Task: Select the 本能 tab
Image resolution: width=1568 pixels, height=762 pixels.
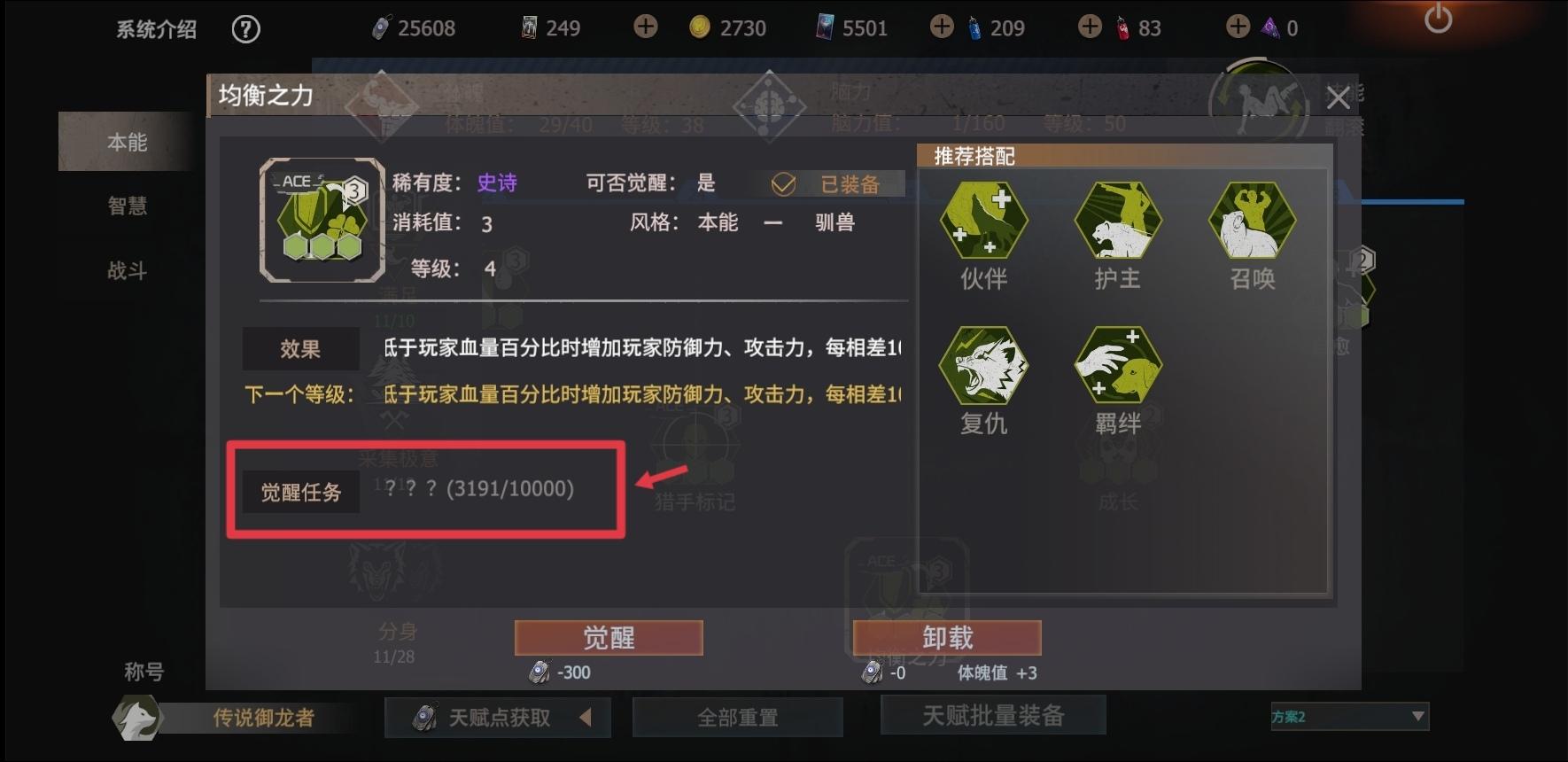Action: coord(128,142)
